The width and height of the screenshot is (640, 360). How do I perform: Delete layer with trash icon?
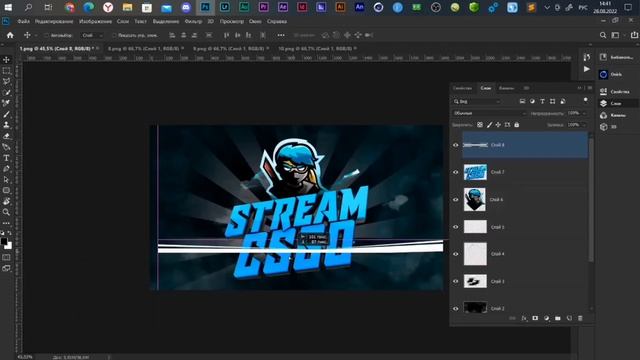580,318
